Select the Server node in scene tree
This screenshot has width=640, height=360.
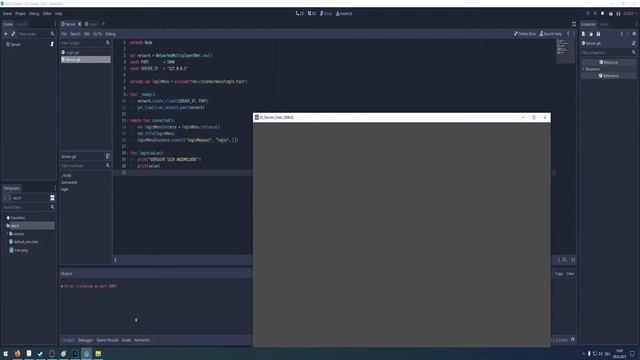tap(16, 44)
